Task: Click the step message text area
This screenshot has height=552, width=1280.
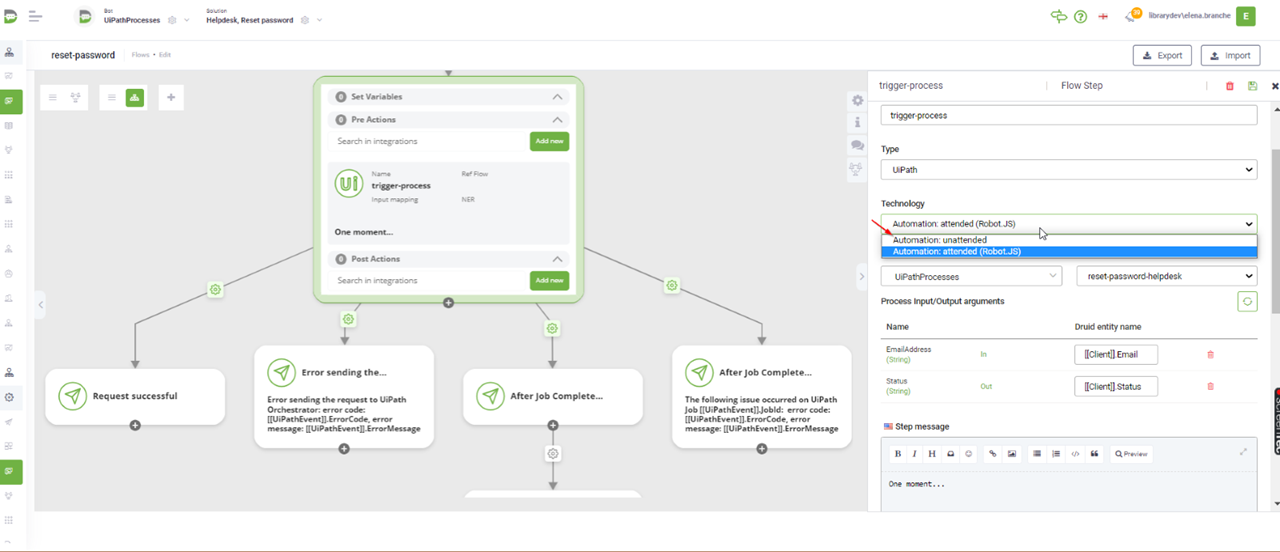Action: tap(1069, 491)
